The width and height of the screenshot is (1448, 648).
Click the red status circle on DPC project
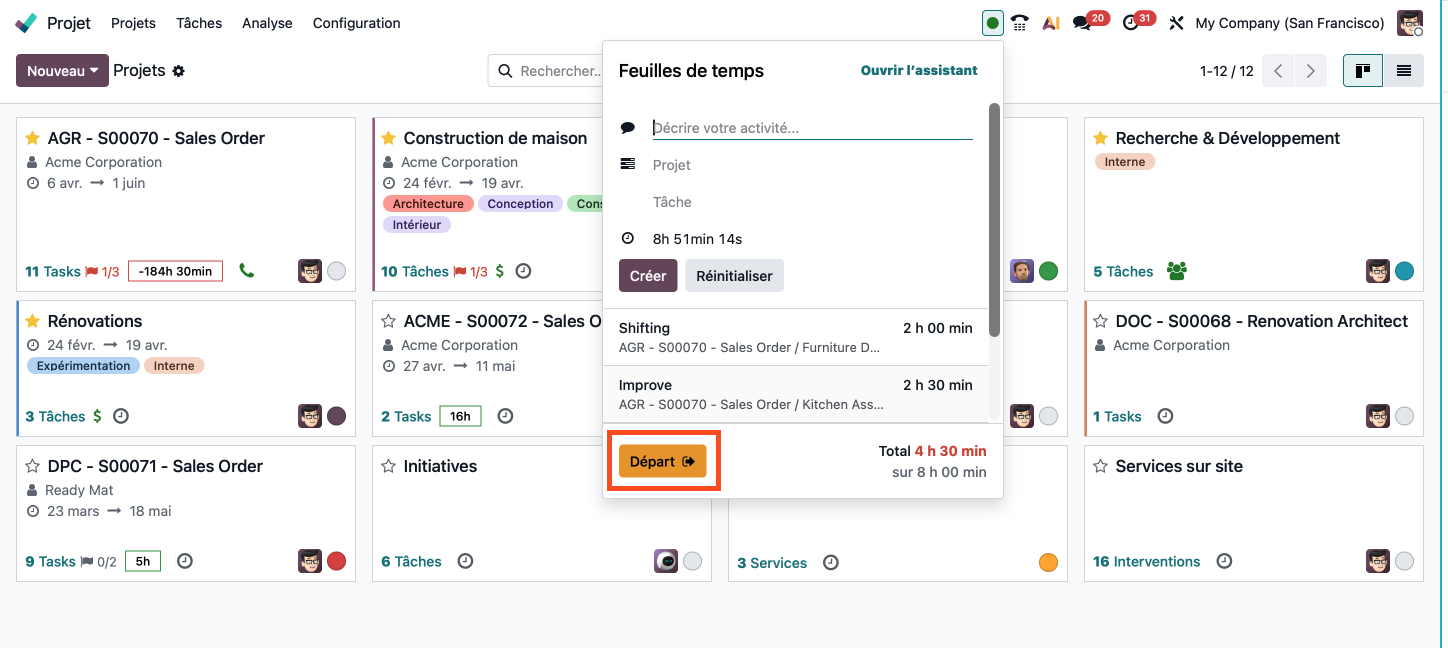(x=336, y=561)
